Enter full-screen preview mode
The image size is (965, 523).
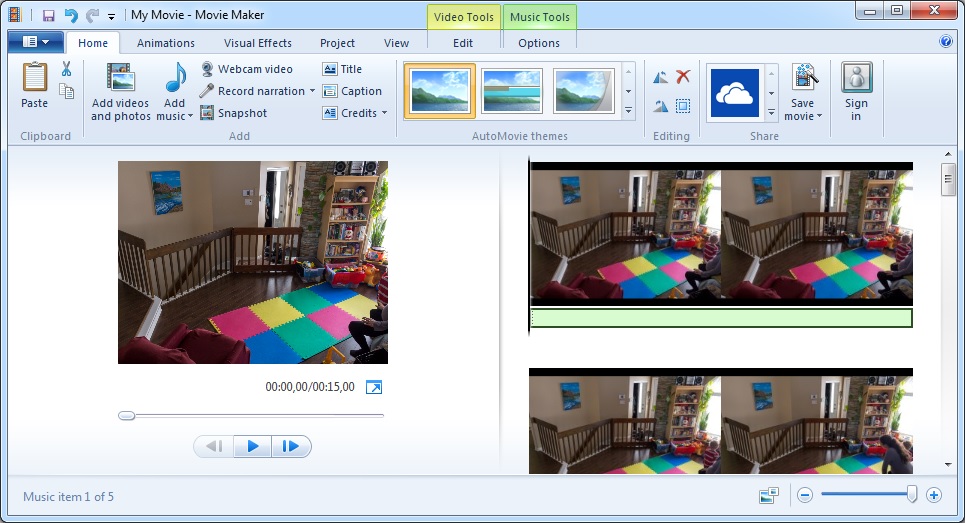coord(373,387)
